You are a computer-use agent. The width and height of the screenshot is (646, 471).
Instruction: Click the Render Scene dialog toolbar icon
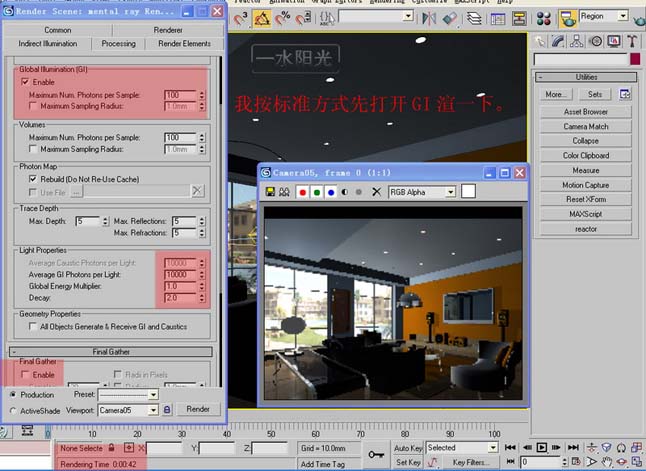[x=567, y=19]
